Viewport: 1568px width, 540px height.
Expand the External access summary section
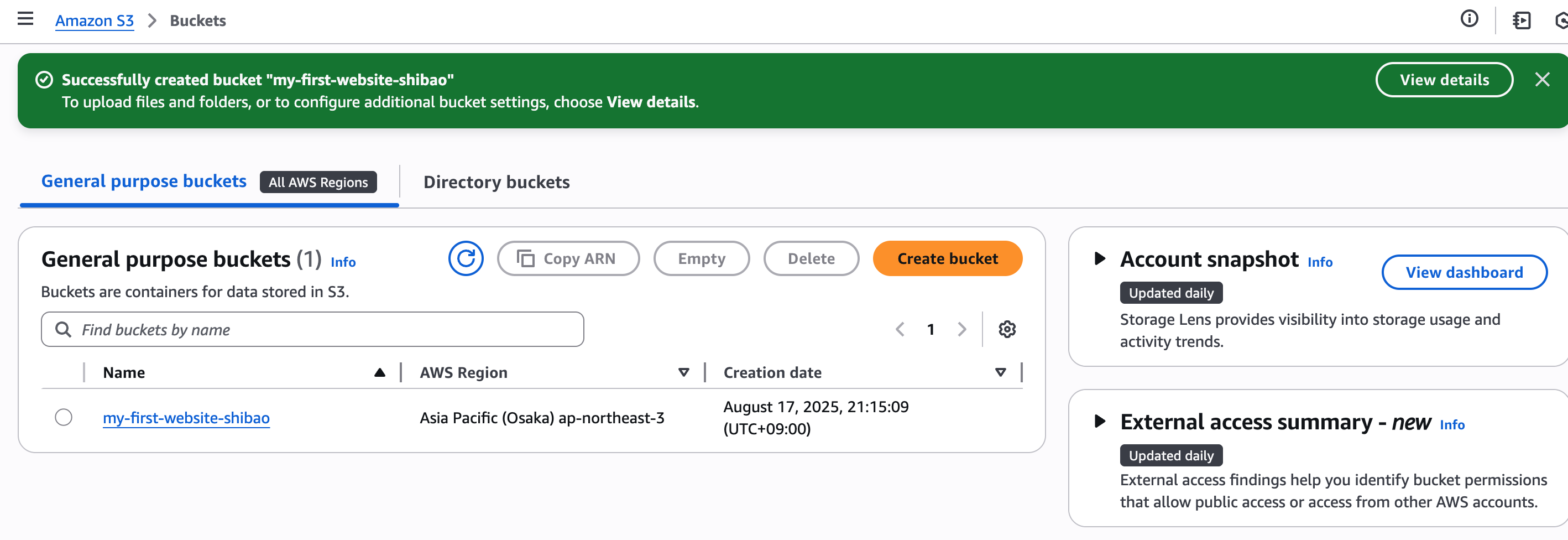[x=1099, y=421]
